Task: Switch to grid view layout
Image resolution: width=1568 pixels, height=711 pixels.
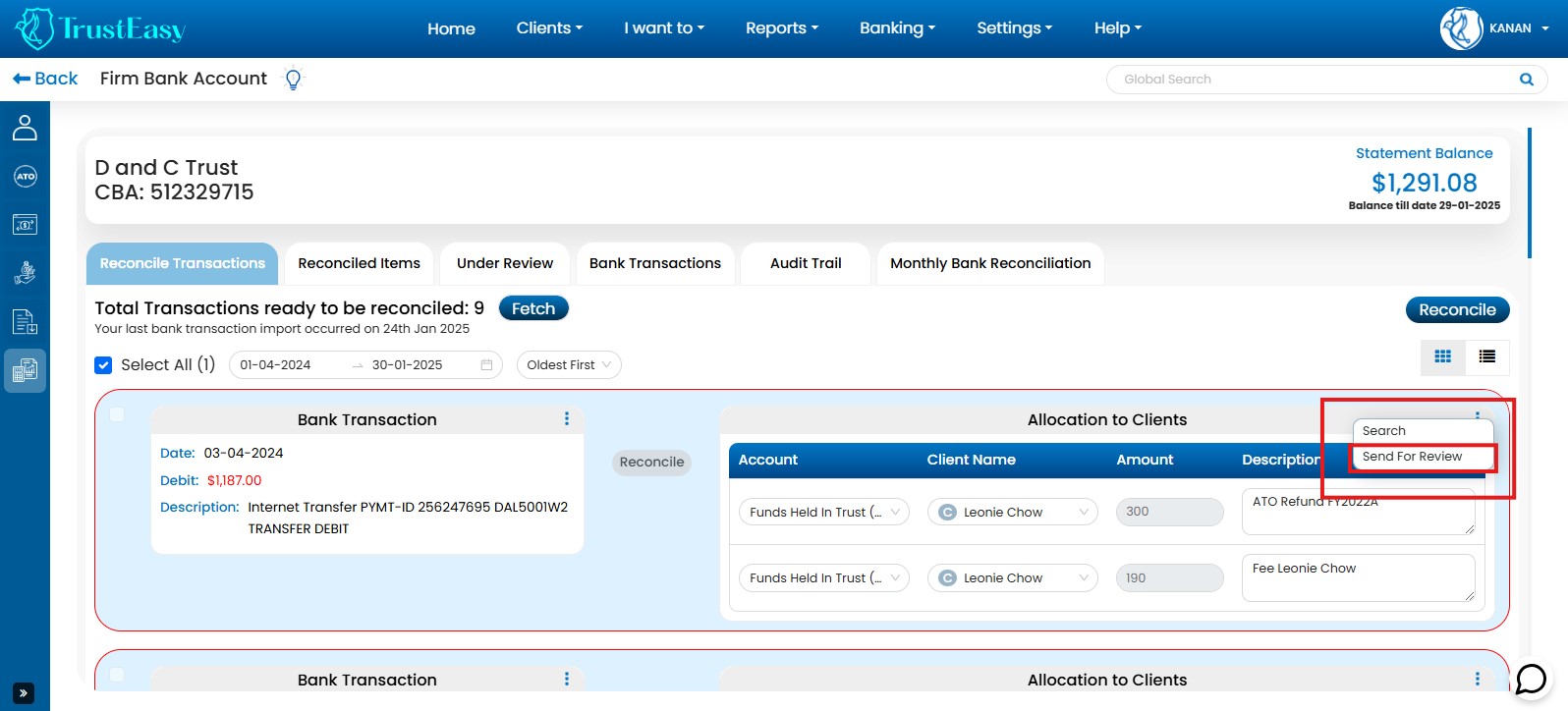Action: point(1442,357)
